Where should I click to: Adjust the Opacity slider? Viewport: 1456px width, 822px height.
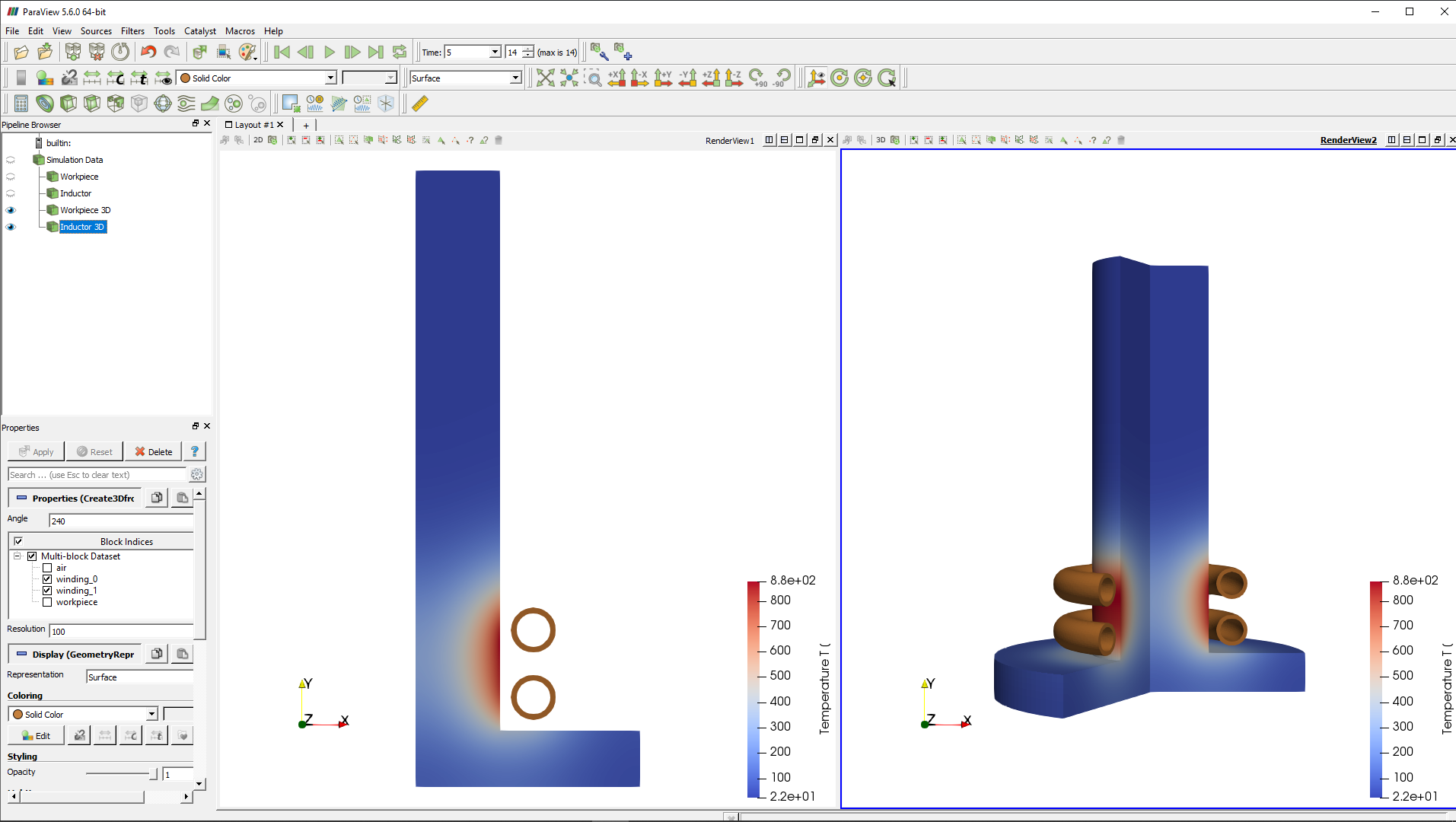[x=122, y=773]
